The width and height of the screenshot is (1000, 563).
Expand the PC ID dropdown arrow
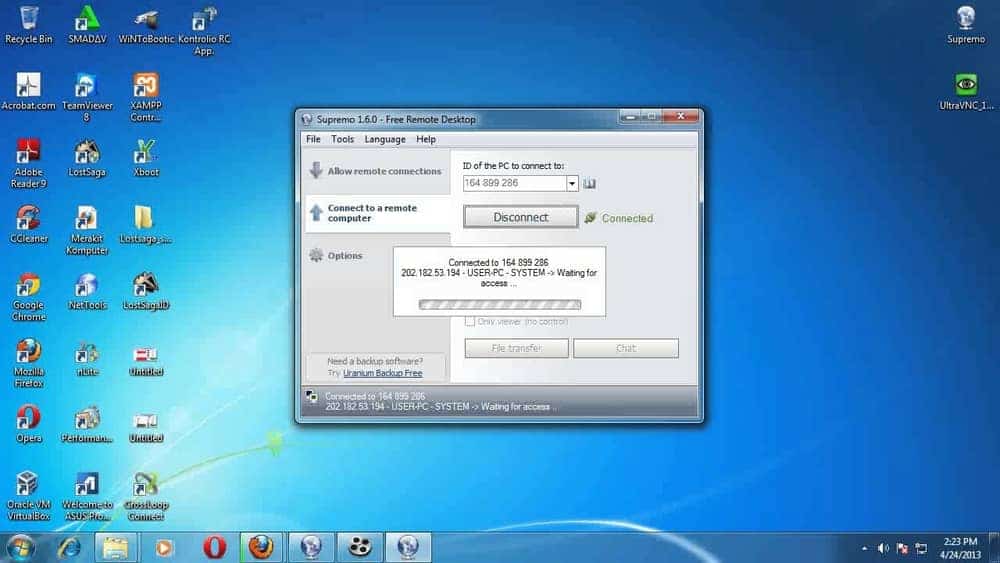[x=572, y=184]
